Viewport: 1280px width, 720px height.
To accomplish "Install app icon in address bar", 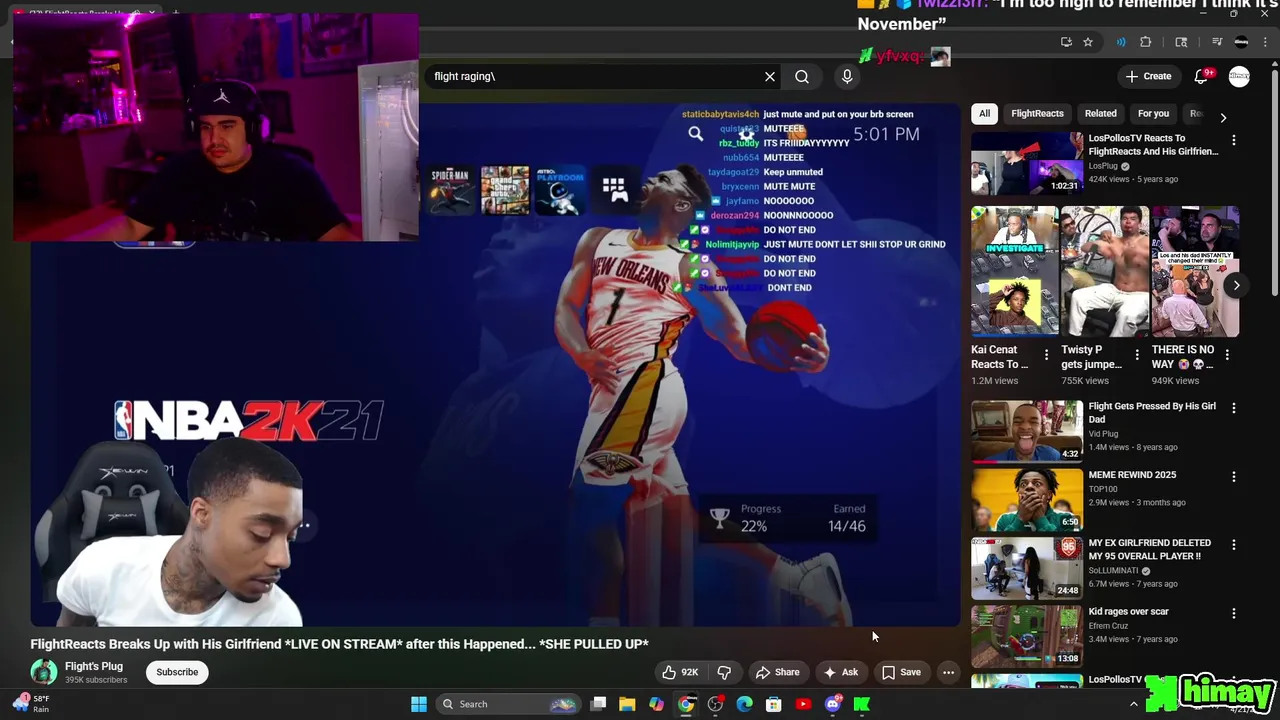I will (1066, 42).
